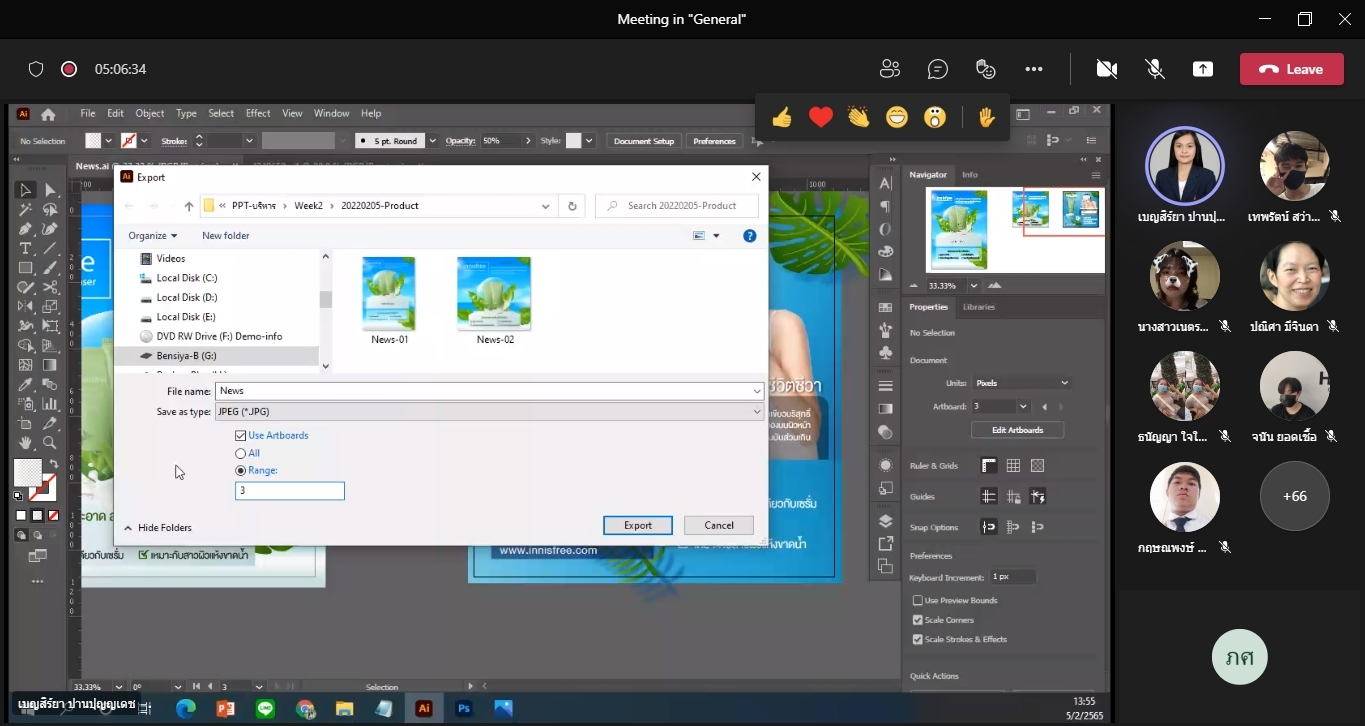Viewport: 1365px width, 726px height.
Task: Select the Line Segment tool
Action: coord(50,249)
